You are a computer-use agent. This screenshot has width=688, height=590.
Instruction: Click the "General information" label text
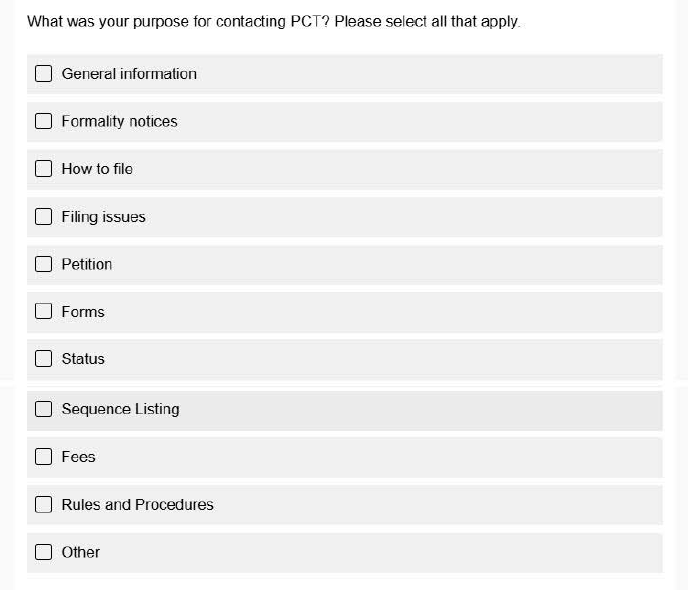[129, 74]
